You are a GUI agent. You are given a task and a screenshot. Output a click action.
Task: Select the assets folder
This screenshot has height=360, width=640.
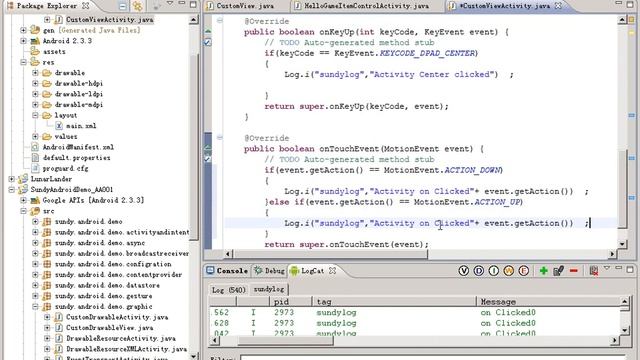[x=54, y=51]
